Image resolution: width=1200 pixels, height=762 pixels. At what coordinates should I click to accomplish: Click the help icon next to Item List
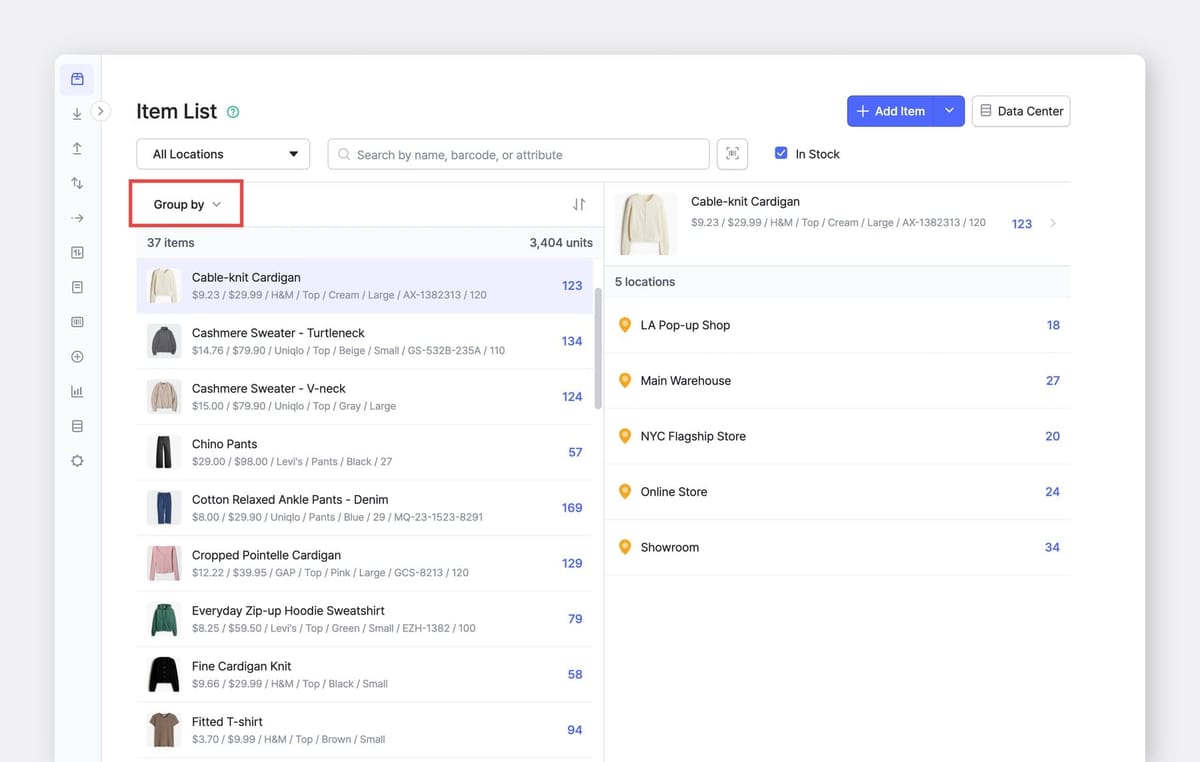tap(233, 112)
